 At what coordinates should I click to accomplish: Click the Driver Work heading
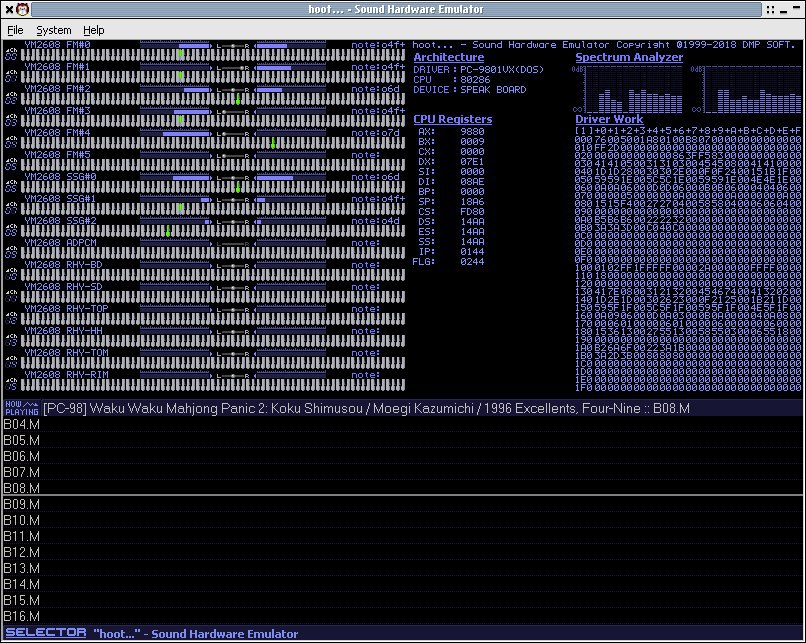click(609, 119)
